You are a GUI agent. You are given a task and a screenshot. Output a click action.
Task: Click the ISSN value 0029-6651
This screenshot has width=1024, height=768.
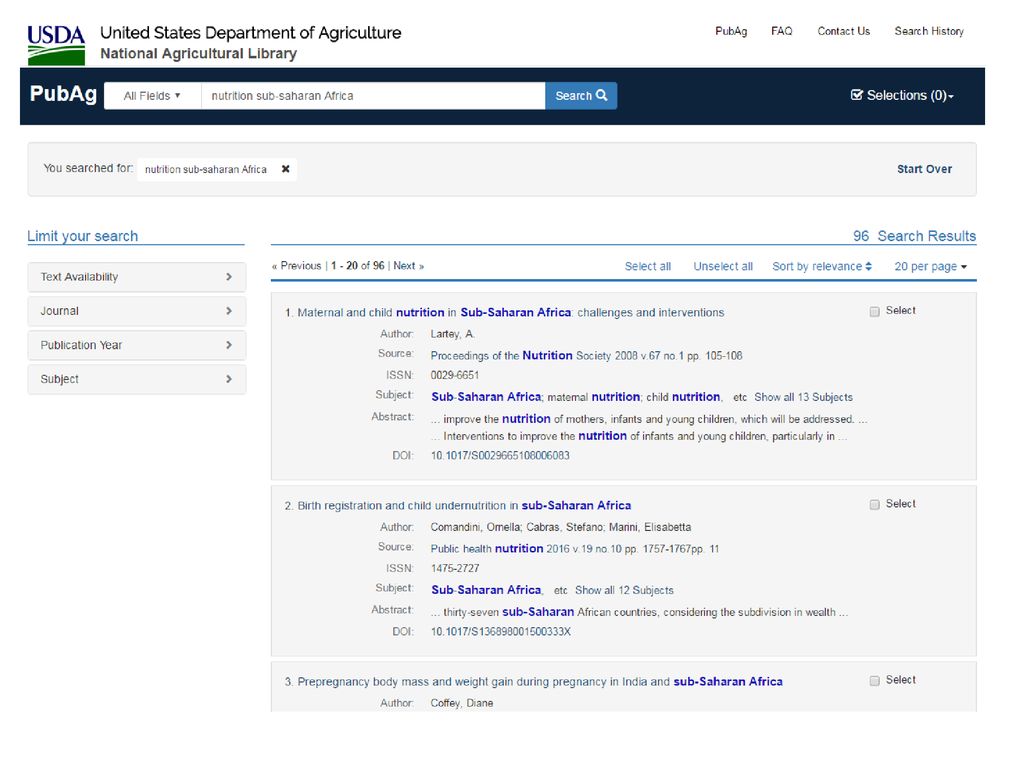click(455, 376)
